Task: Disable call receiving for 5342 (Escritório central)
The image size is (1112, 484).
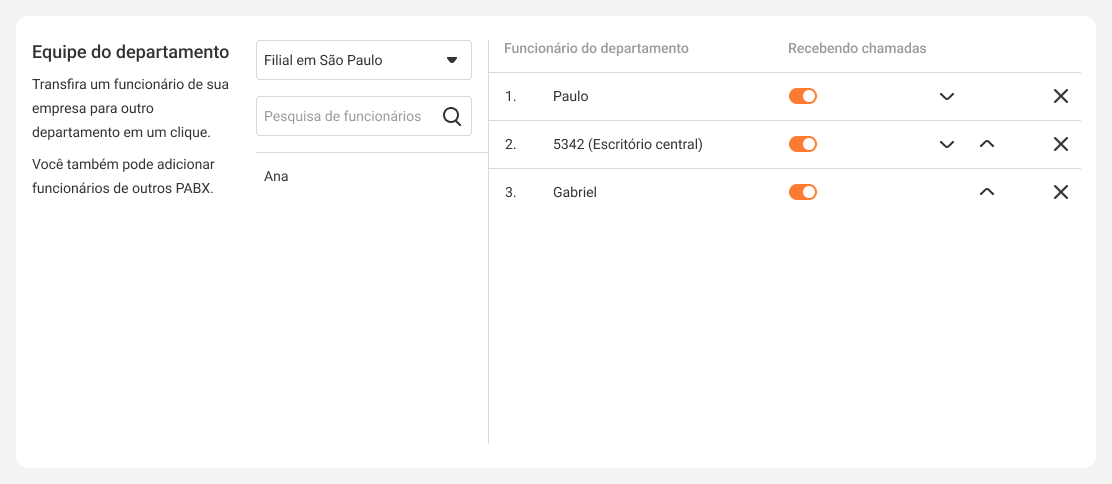Action: 803,144
